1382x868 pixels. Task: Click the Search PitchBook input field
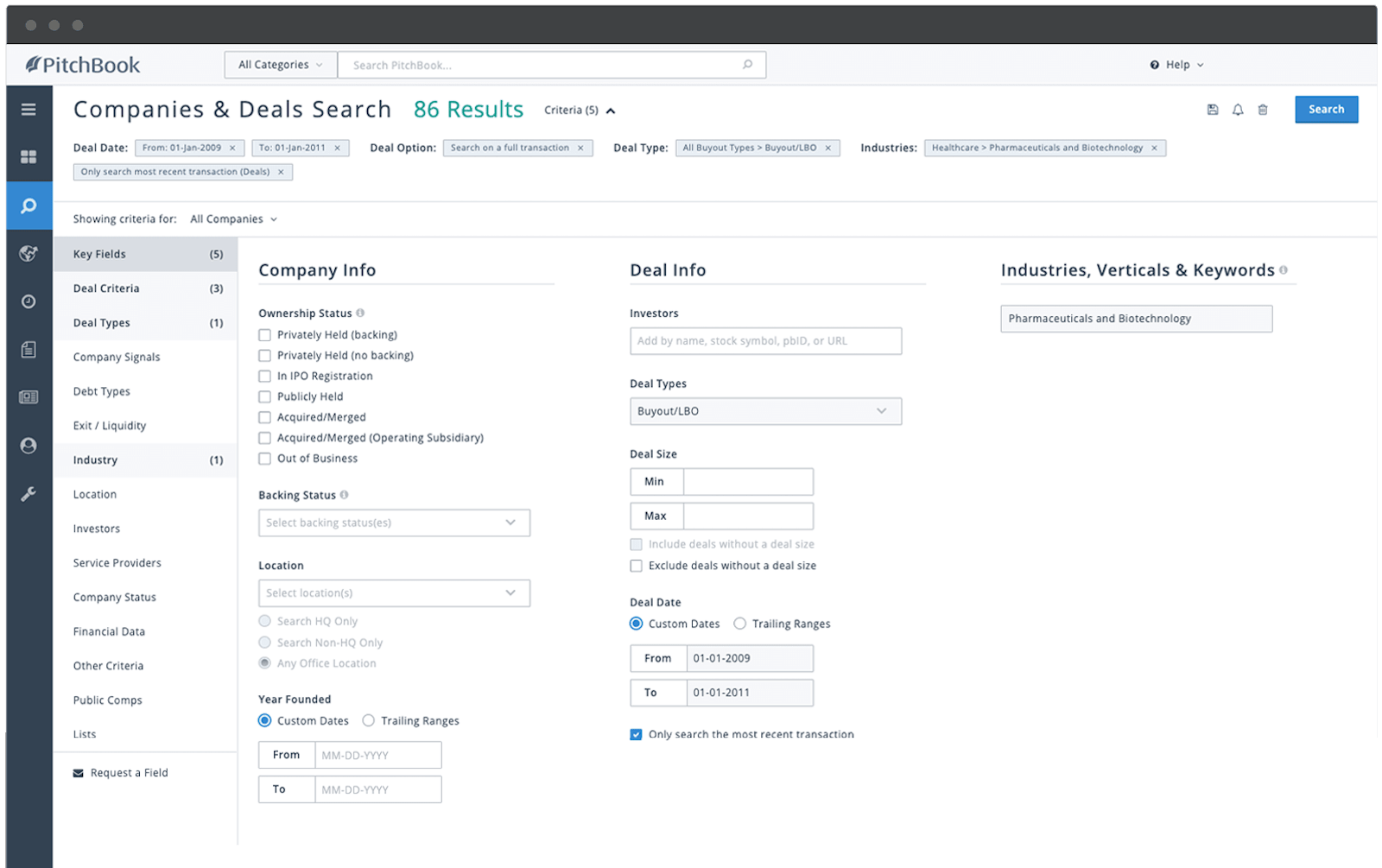pos(551,65)
